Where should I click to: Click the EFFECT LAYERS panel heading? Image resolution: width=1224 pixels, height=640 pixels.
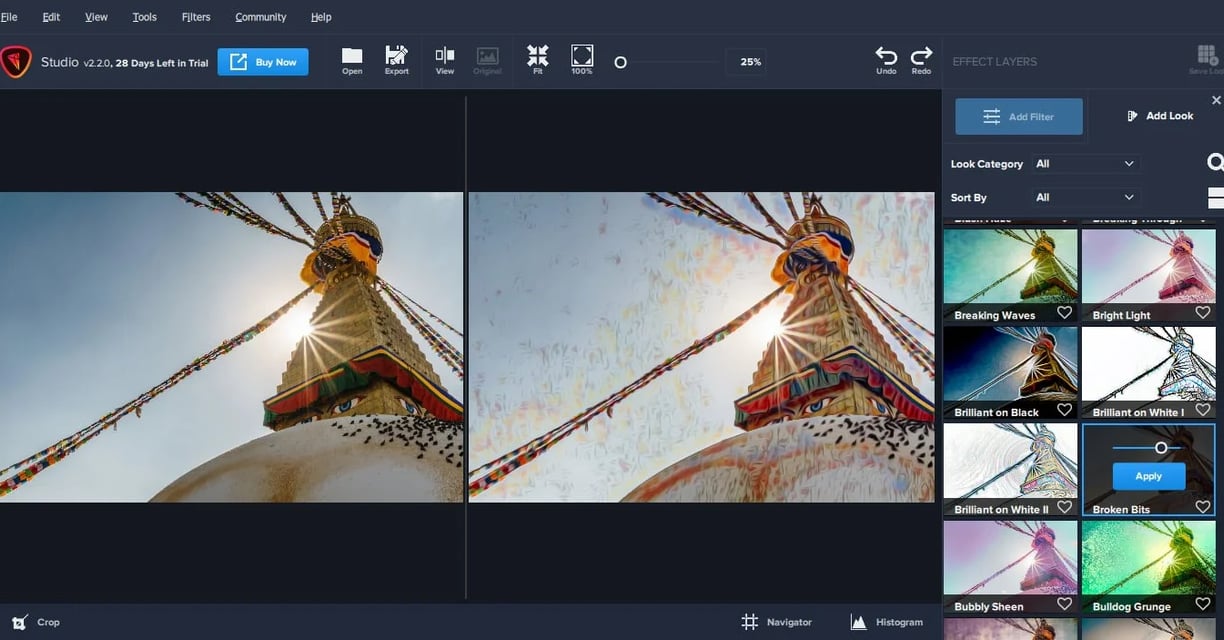[x=994, y=62]
